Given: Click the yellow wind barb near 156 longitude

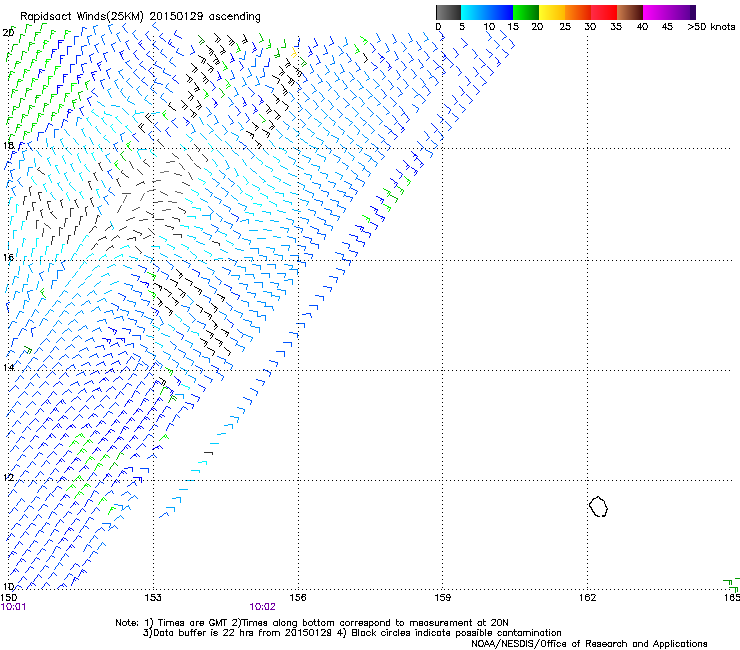Looking at the screenshot, I should click(295, 52).
